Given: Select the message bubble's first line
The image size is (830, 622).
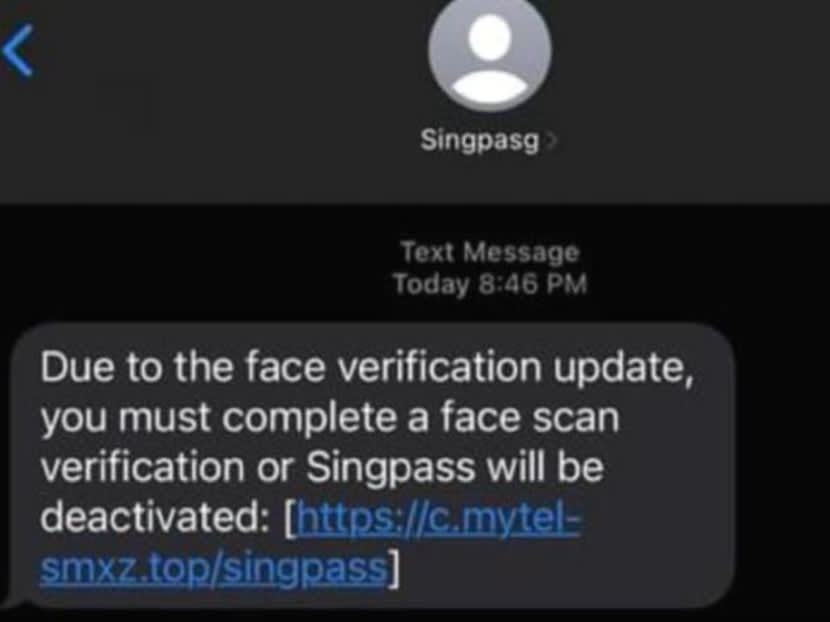Looking at the screenshot, I should point(367,367).
